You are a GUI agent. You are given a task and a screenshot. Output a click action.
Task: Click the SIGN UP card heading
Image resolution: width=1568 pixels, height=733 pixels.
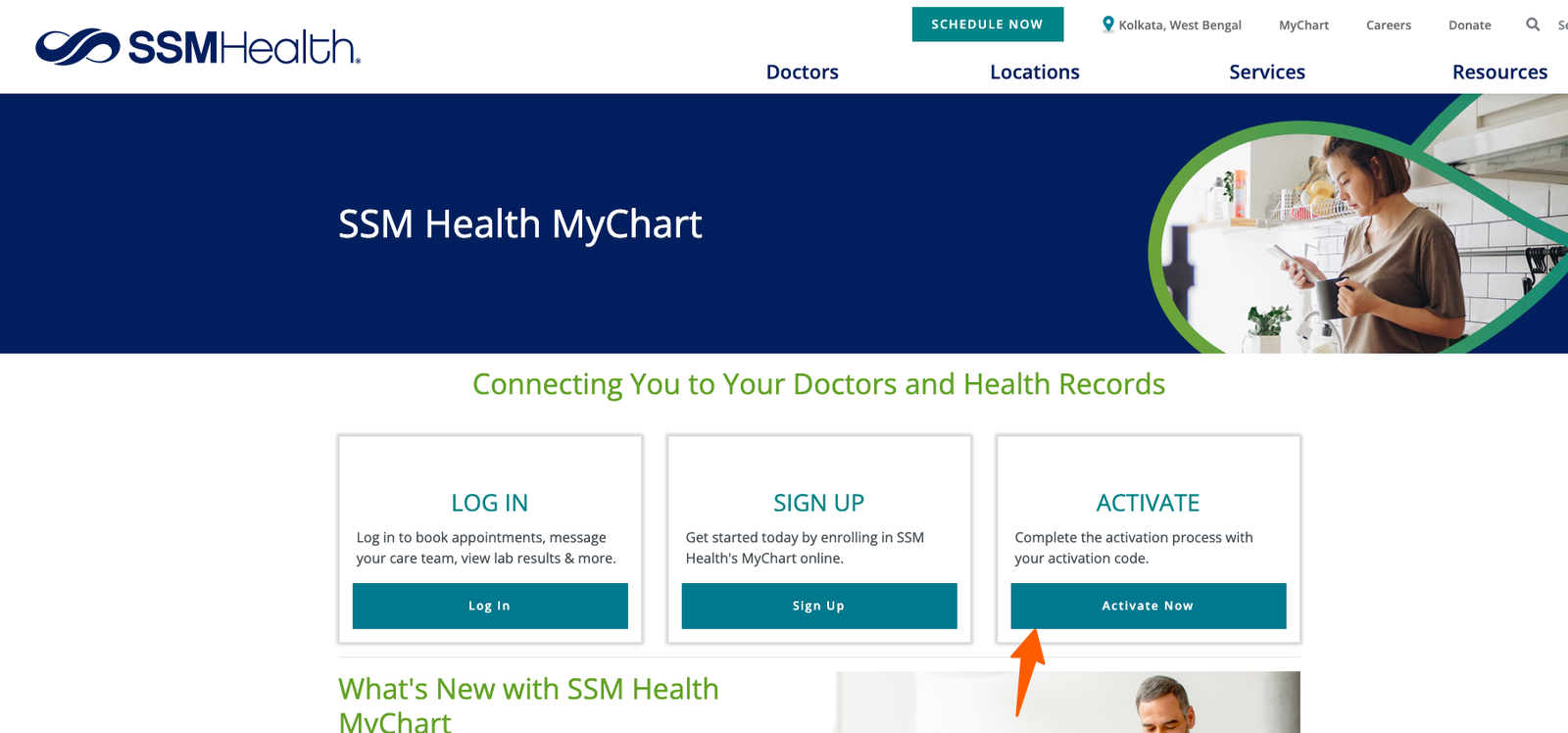(818, 503)
